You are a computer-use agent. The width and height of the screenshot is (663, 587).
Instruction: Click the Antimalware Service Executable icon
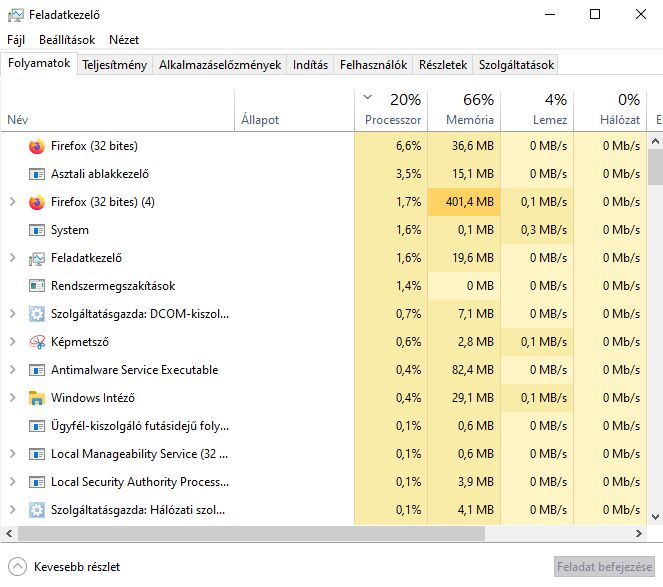tap(37, 370)
